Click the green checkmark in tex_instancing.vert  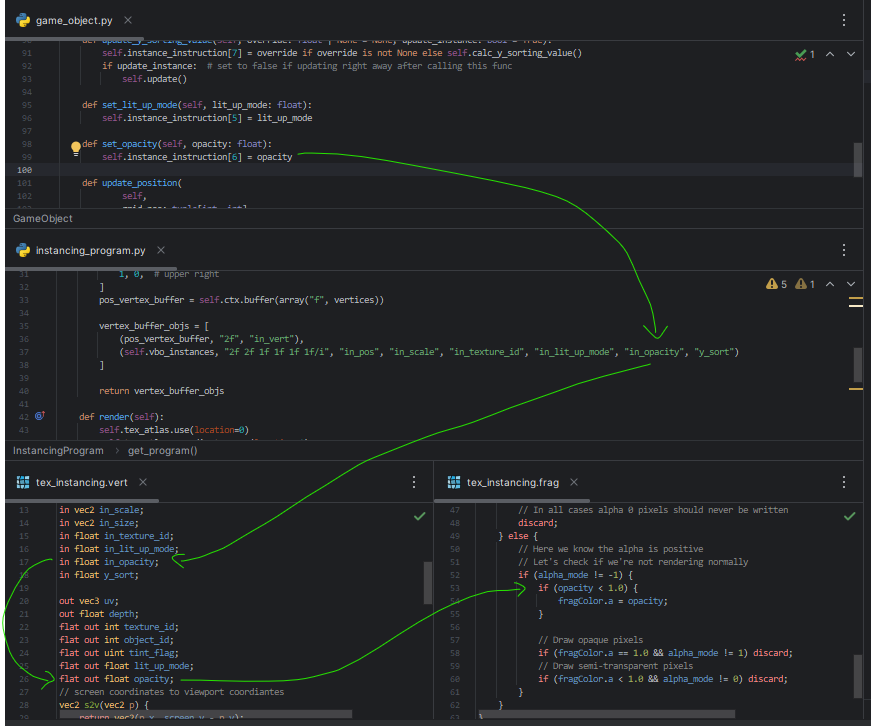pyautogui.click(x=419, y=517)
